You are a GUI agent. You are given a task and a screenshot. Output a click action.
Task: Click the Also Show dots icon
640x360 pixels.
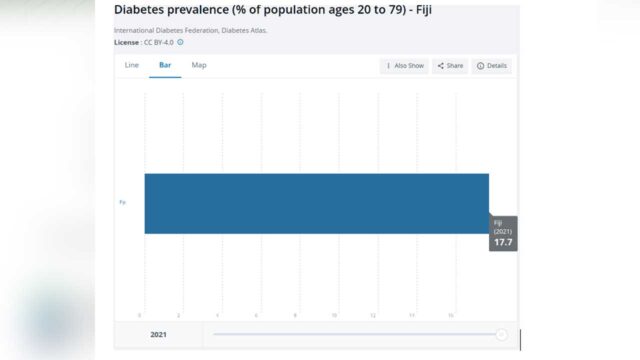388,66
